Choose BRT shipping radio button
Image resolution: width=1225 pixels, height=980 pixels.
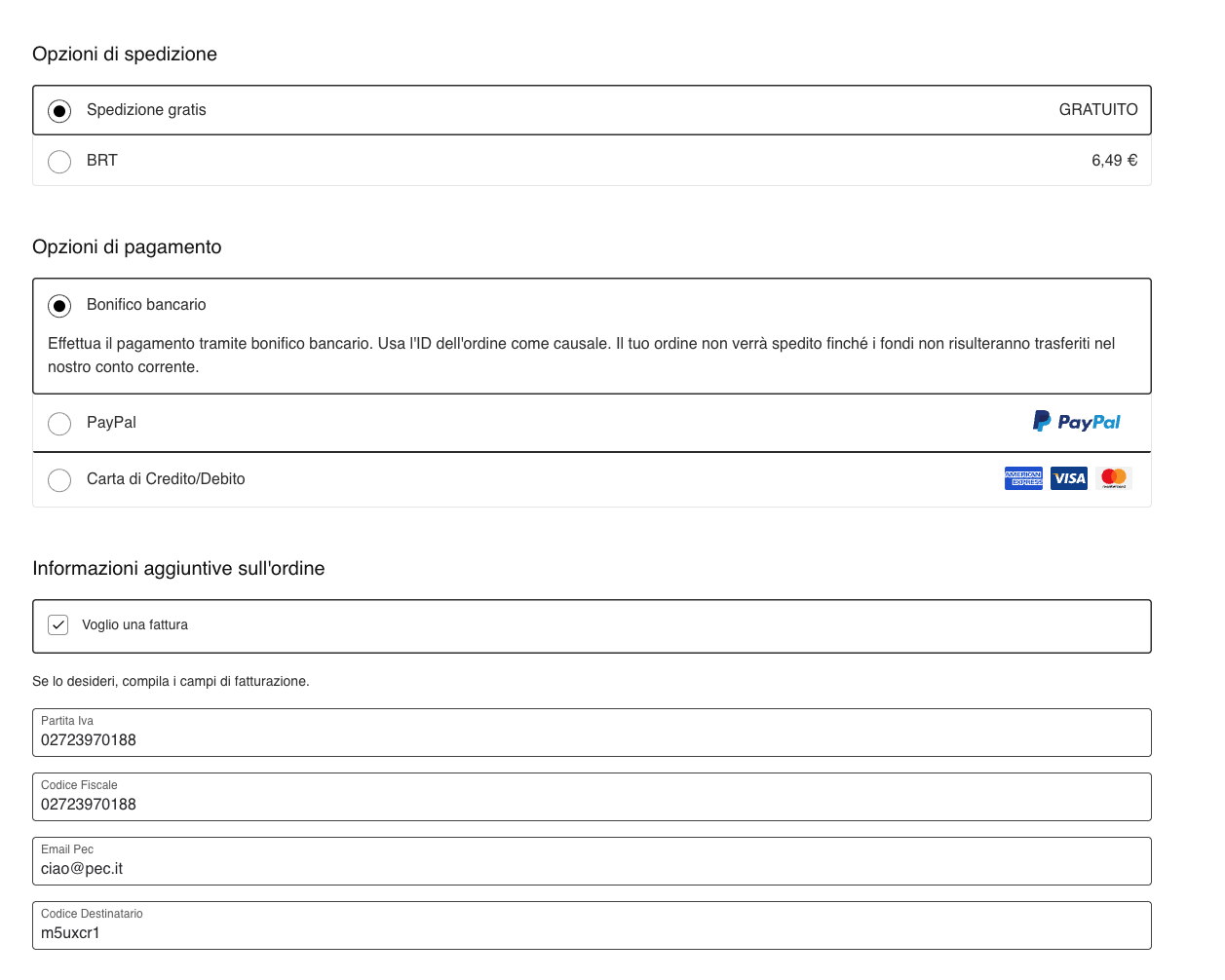pos(59,162)
